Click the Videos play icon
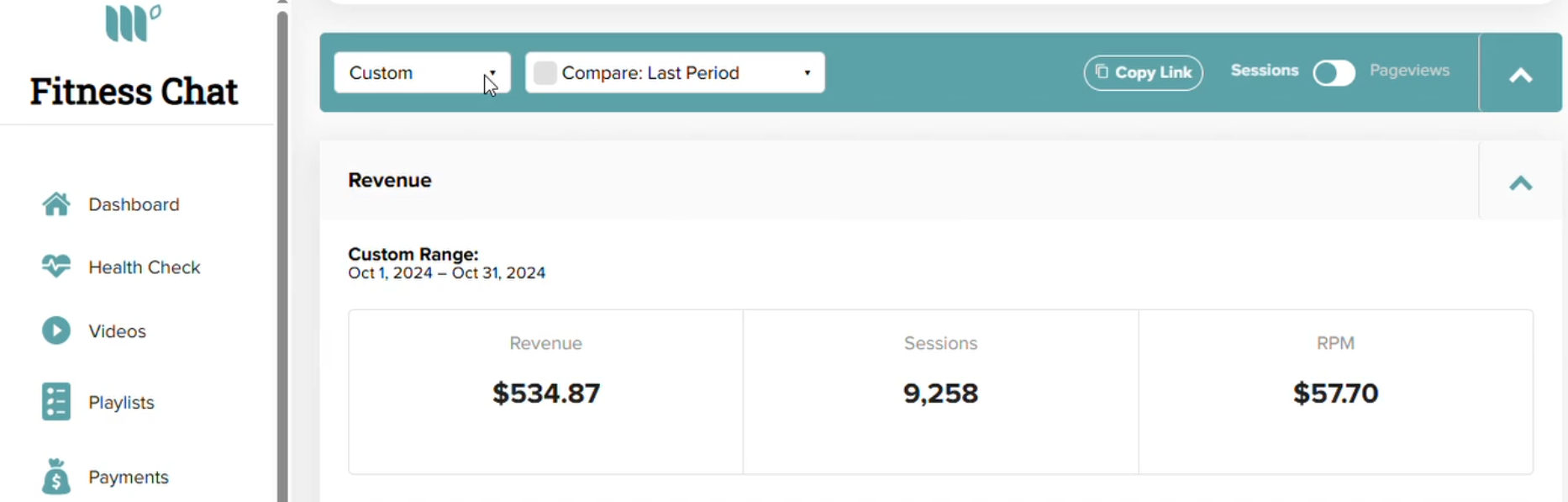The width and height of the screenshot is (1568, 502). (x=56, y=330)
